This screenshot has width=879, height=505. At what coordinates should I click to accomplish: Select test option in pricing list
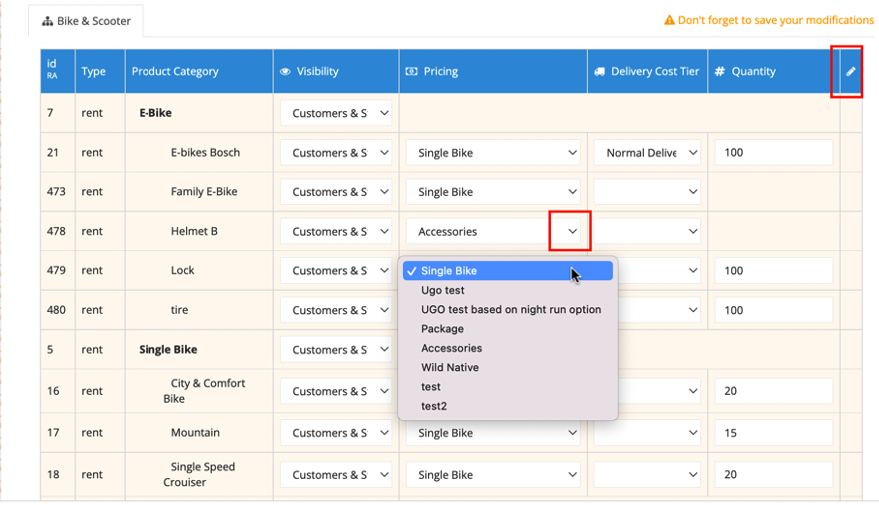pyautogui.click(x=508, y=387)
